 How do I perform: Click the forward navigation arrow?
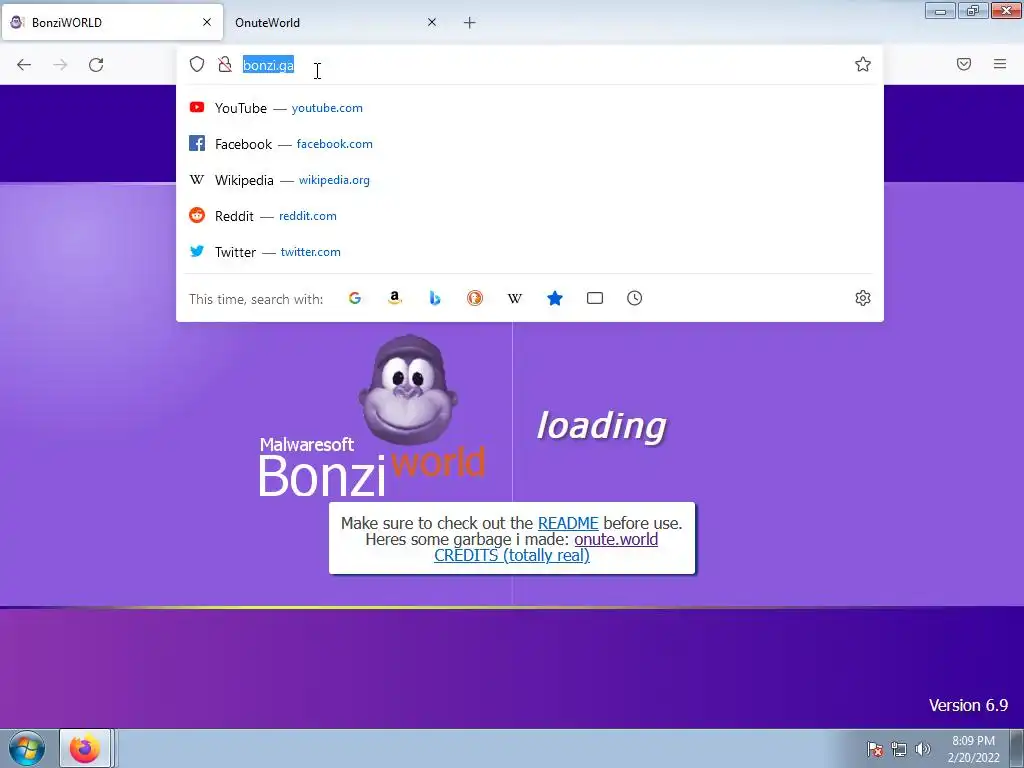click(x=60, y=65)
